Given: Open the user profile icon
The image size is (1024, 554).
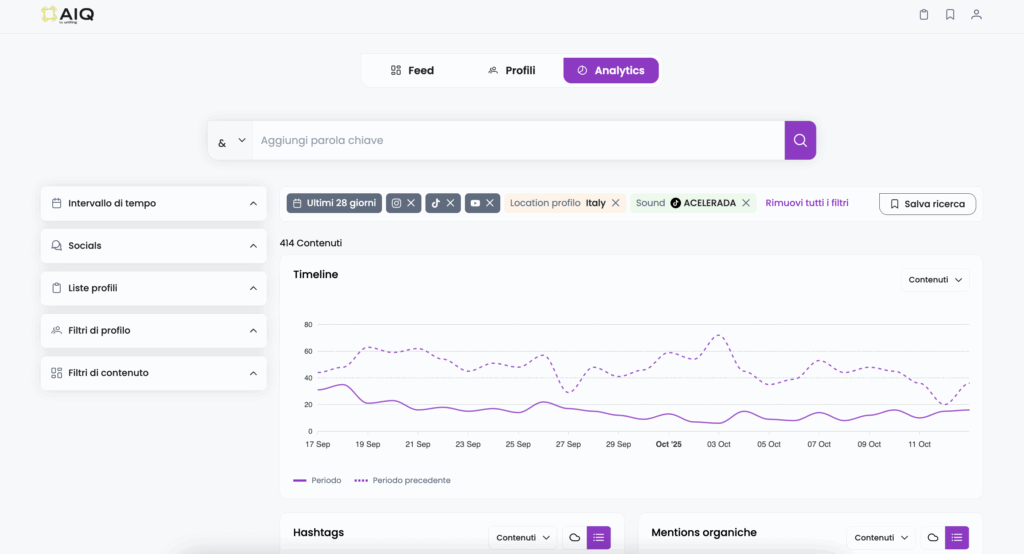Looking at the screenshot, I should click(x=977, y=15).
